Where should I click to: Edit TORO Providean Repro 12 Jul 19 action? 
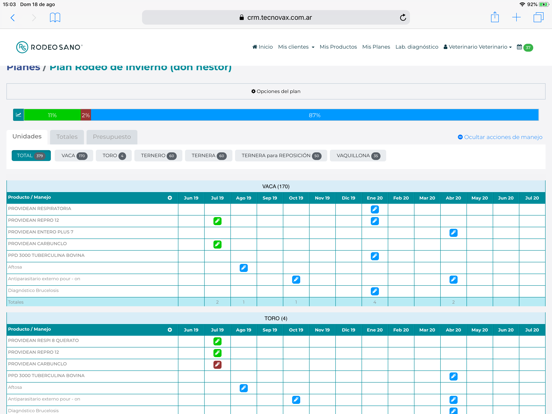point(217,353)
